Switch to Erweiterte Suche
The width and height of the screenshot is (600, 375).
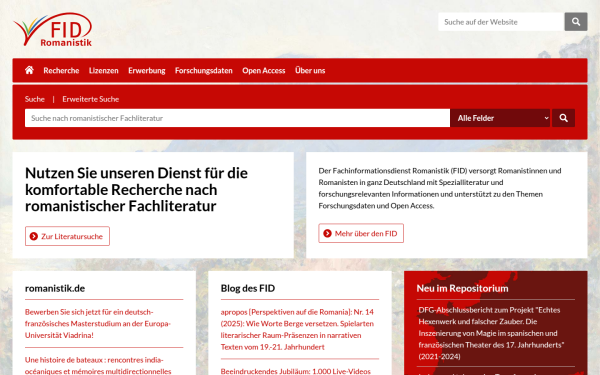tap(91, 99)
